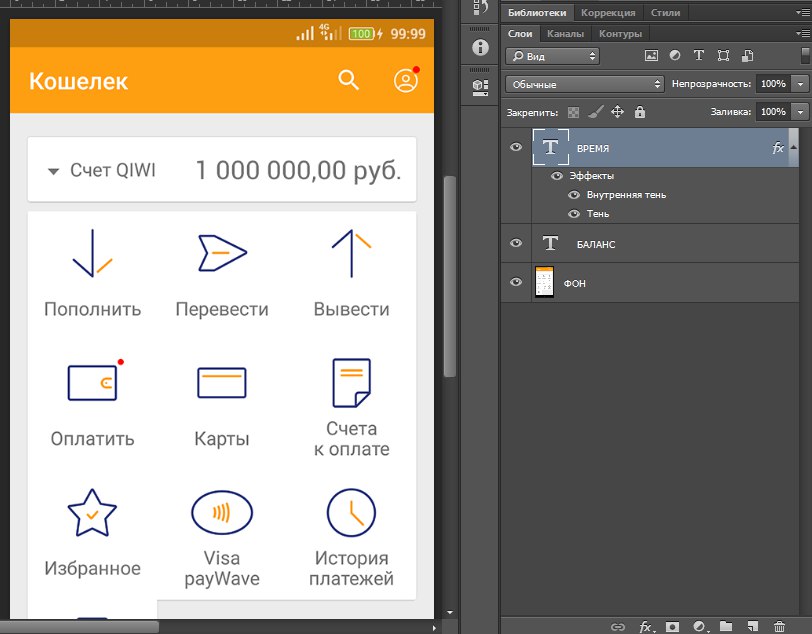Open the Непрозрачность opacity slider arrow
Image resolution: width=812 pixels, height=634 pixels.
tap(800, 84)
